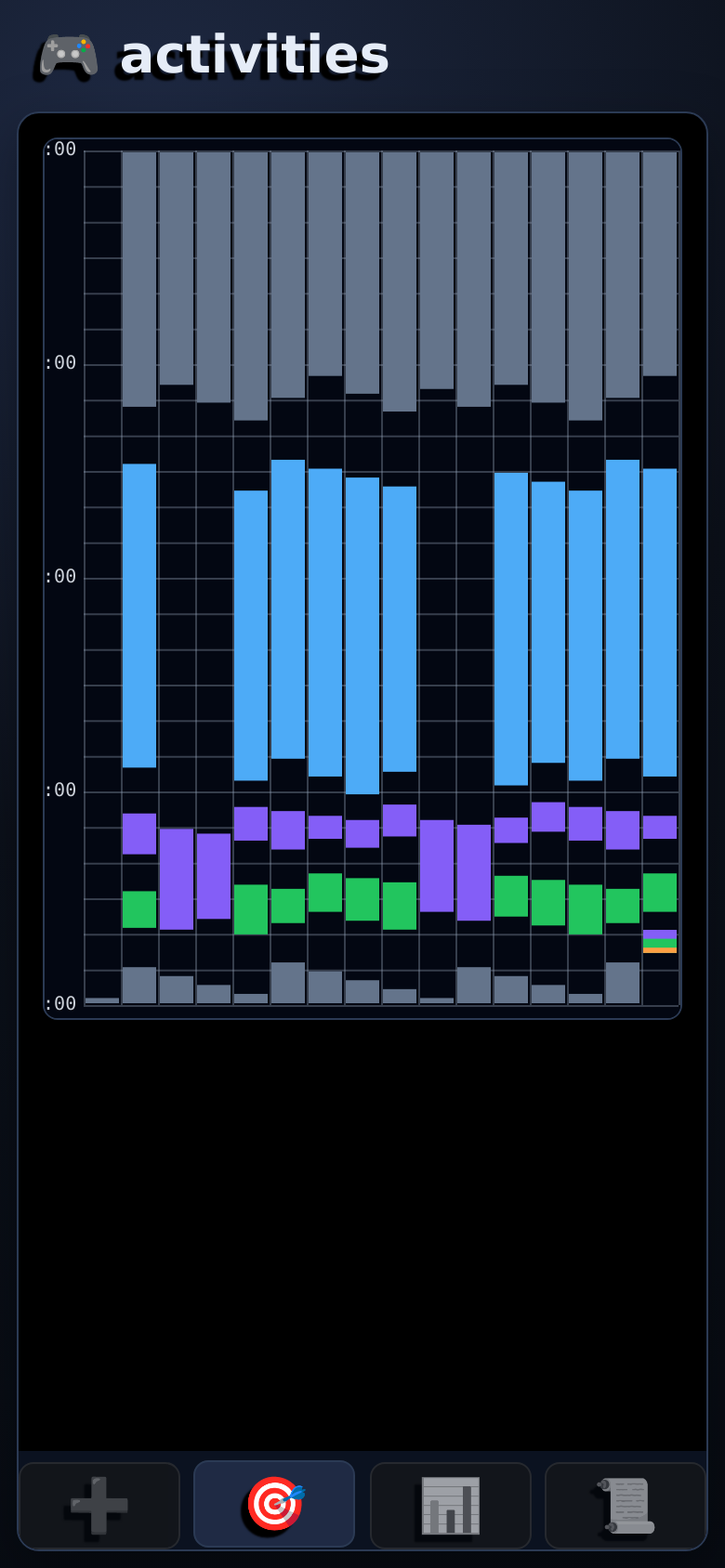Open the plus (add) tab

click(99, 1505)
